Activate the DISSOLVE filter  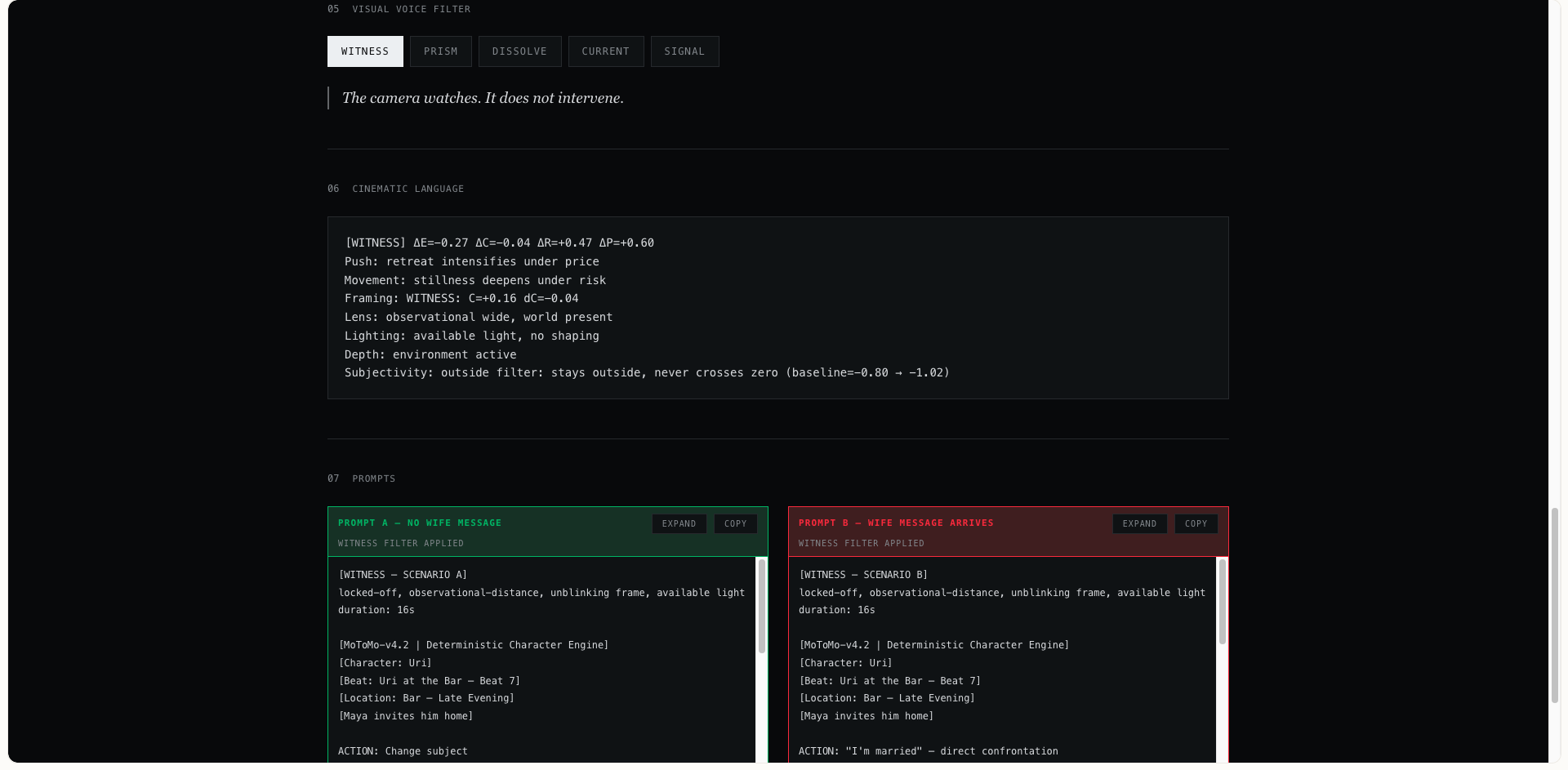click(x=519, y=51)
